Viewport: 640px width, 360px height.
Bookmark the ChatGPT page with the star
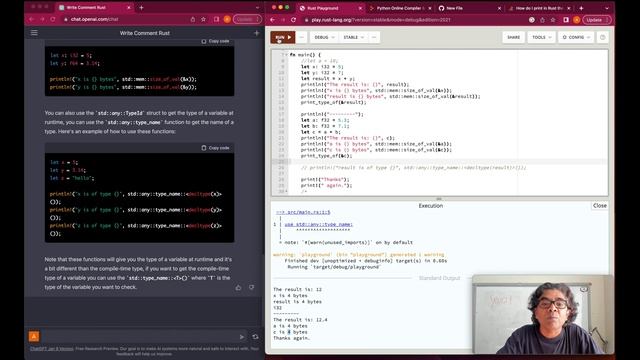[203, 19]
